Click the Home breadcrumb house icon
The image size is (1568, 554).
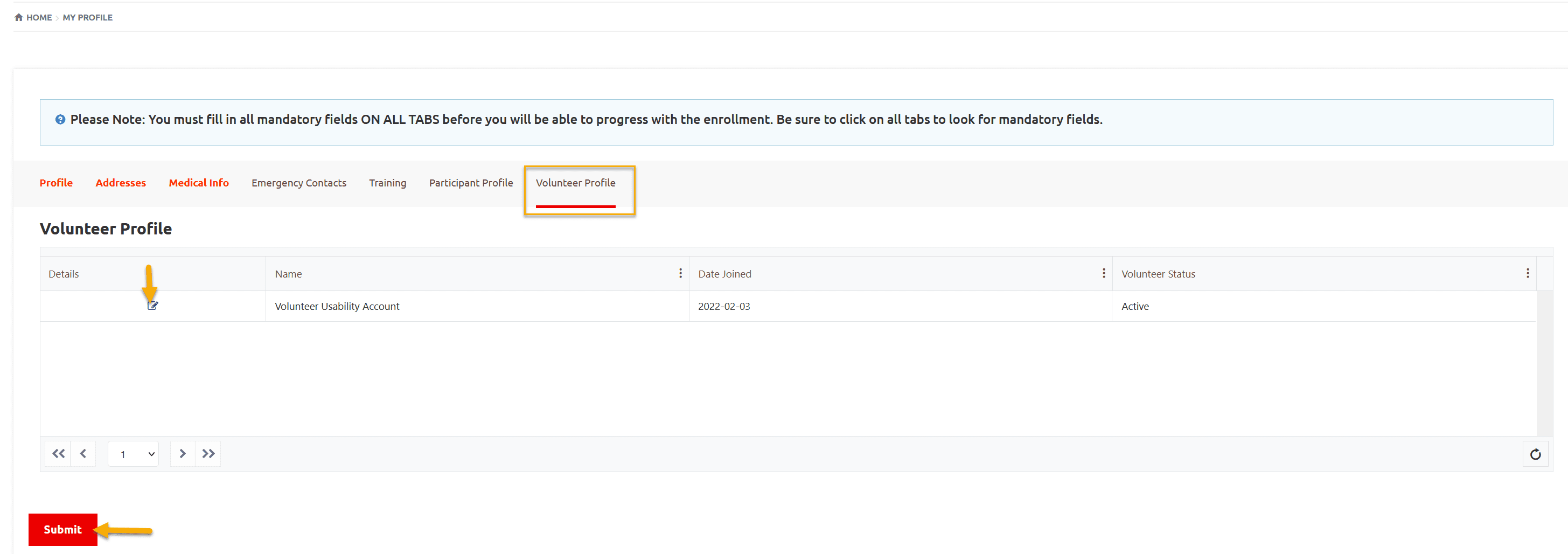(19, 17)
